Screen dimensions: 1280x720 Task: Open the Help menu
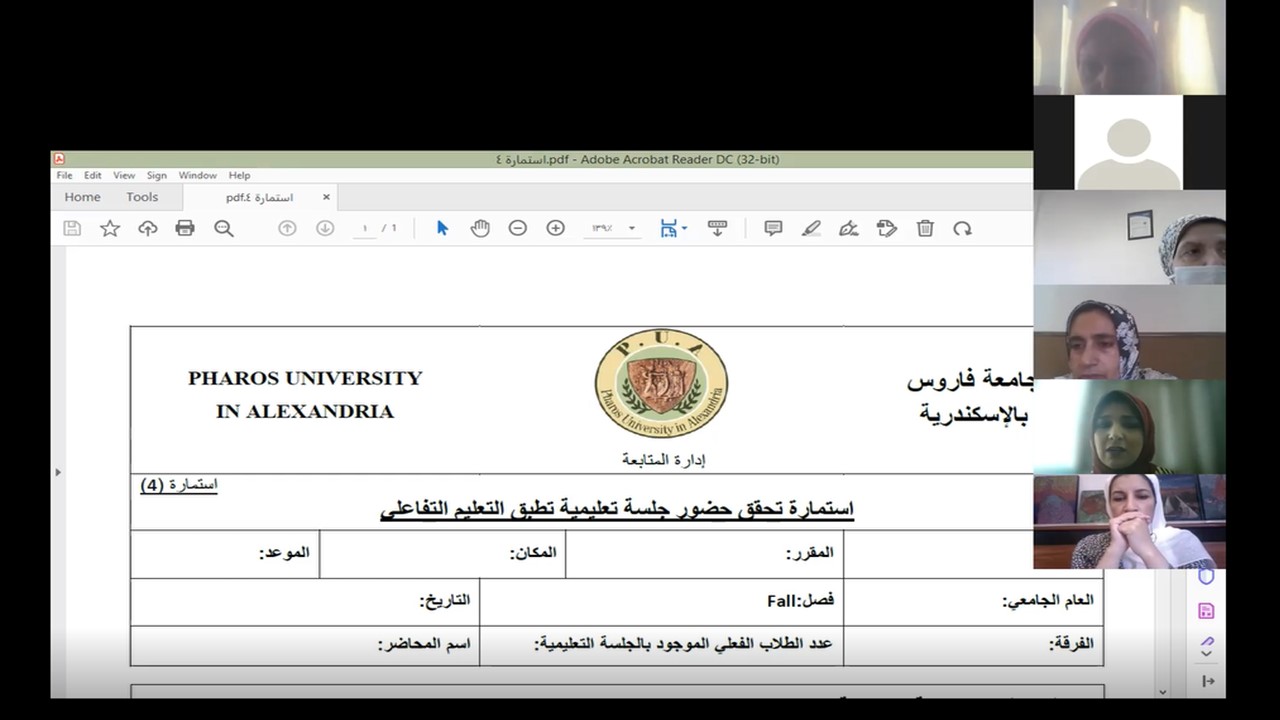pos(239,175)
